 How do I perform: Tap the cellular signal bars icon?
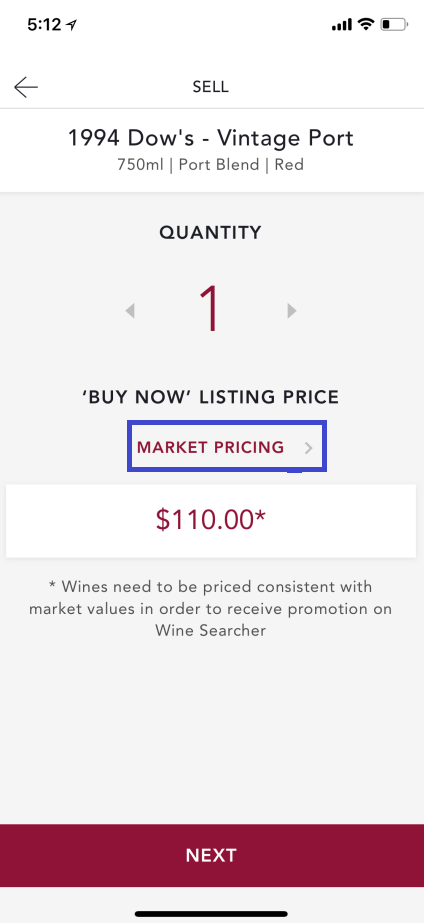[x=342, y=25]
